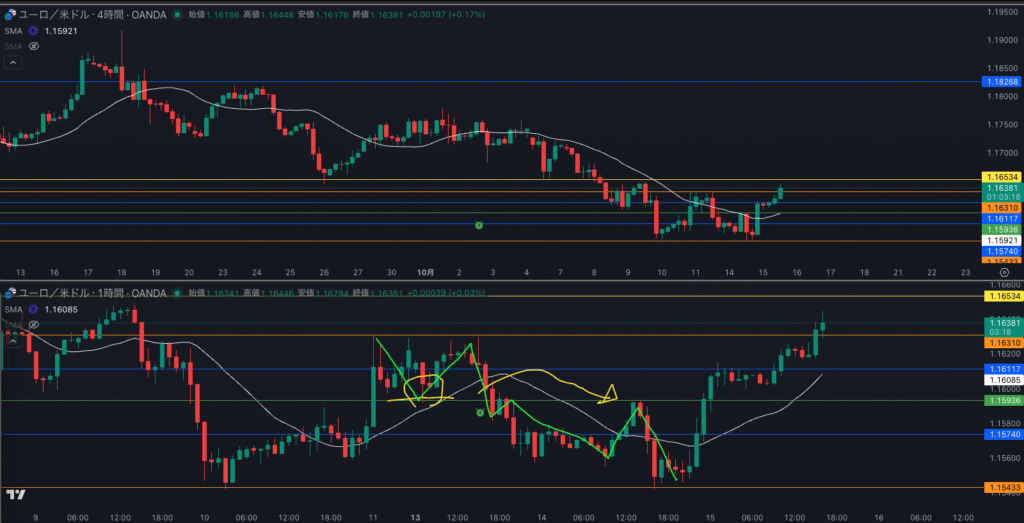Collapse the indicator legend in the 1-hour chart
This screenshot has width=1024, height=523.
click(13, 339)
